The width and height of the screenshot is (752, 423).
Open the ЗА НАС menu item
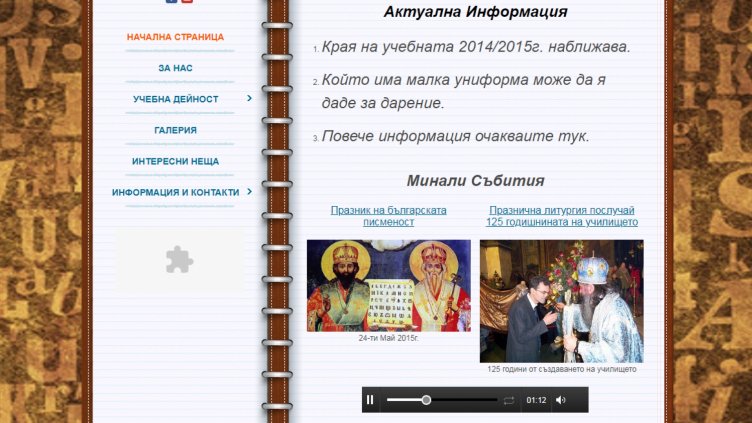[x=175, y=68]
